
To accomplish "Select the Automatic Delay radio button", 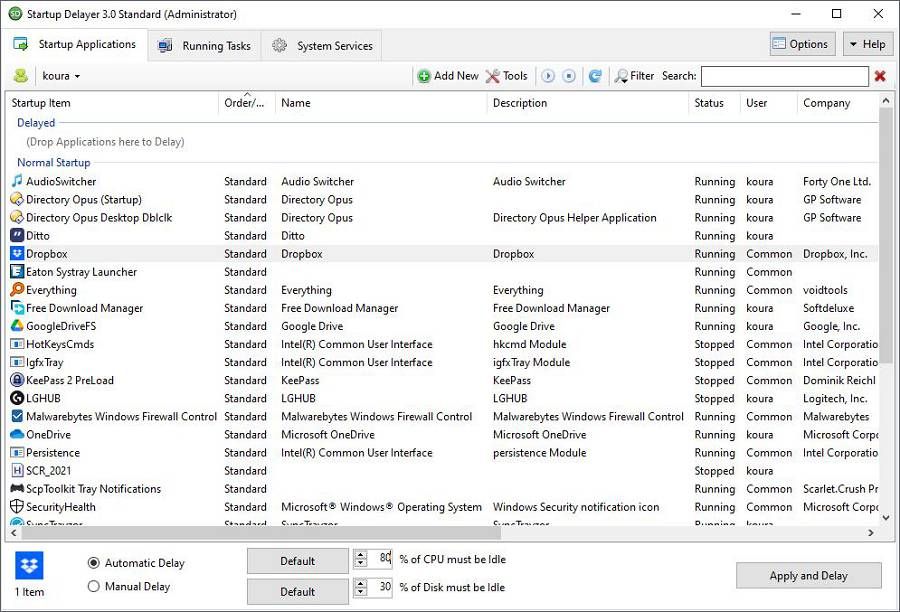I will (x=94, y=563).
